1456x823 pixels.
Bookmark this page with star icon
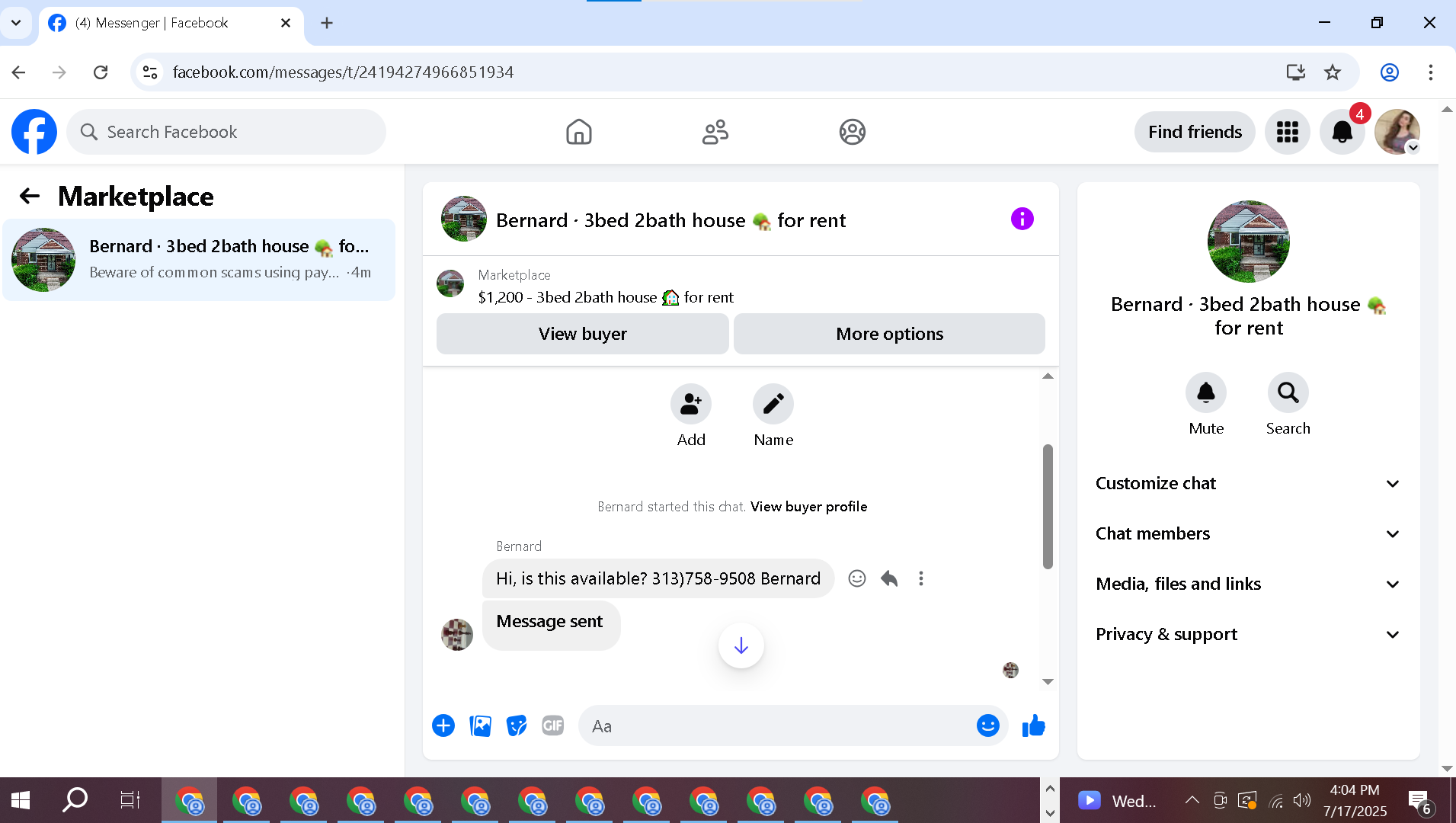1333,72
